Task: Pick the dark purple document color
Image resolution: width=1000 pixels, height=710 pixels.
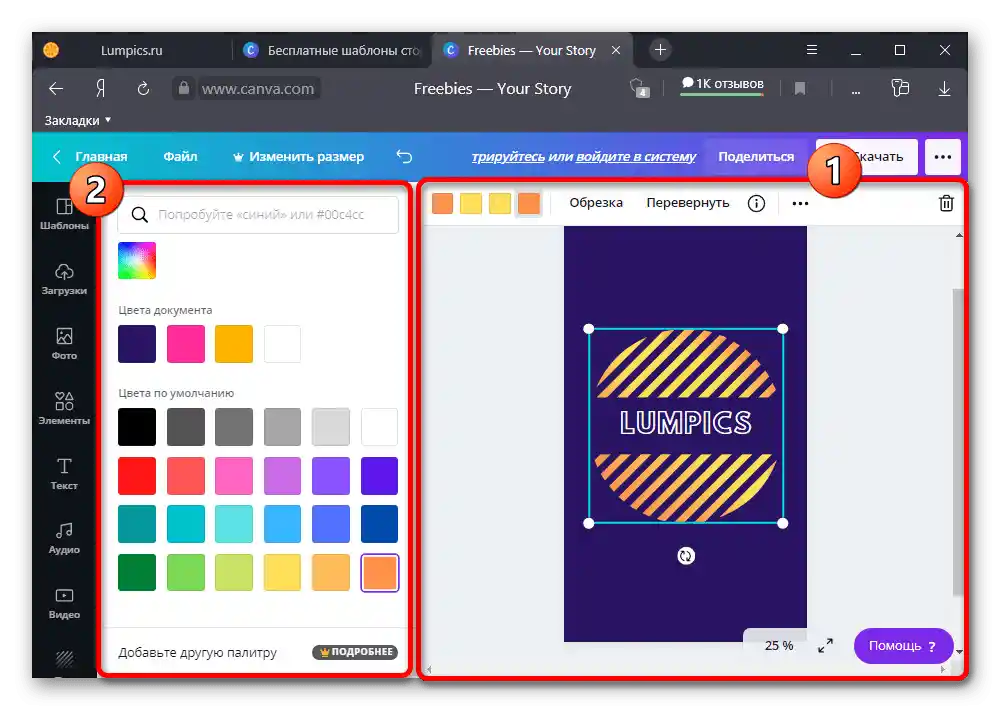Action: coord(137,344)
